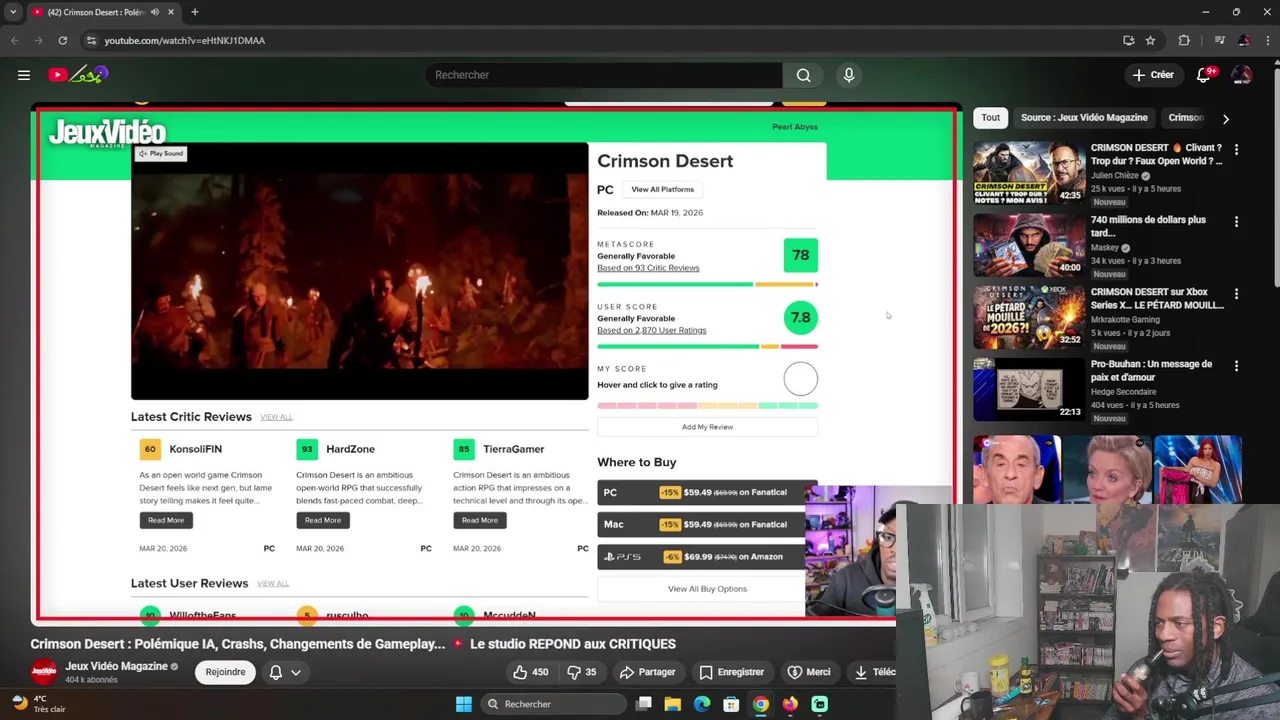
Task: Open Firefox from taskbar
Action: pyautogui.click(x=790, y=704)
